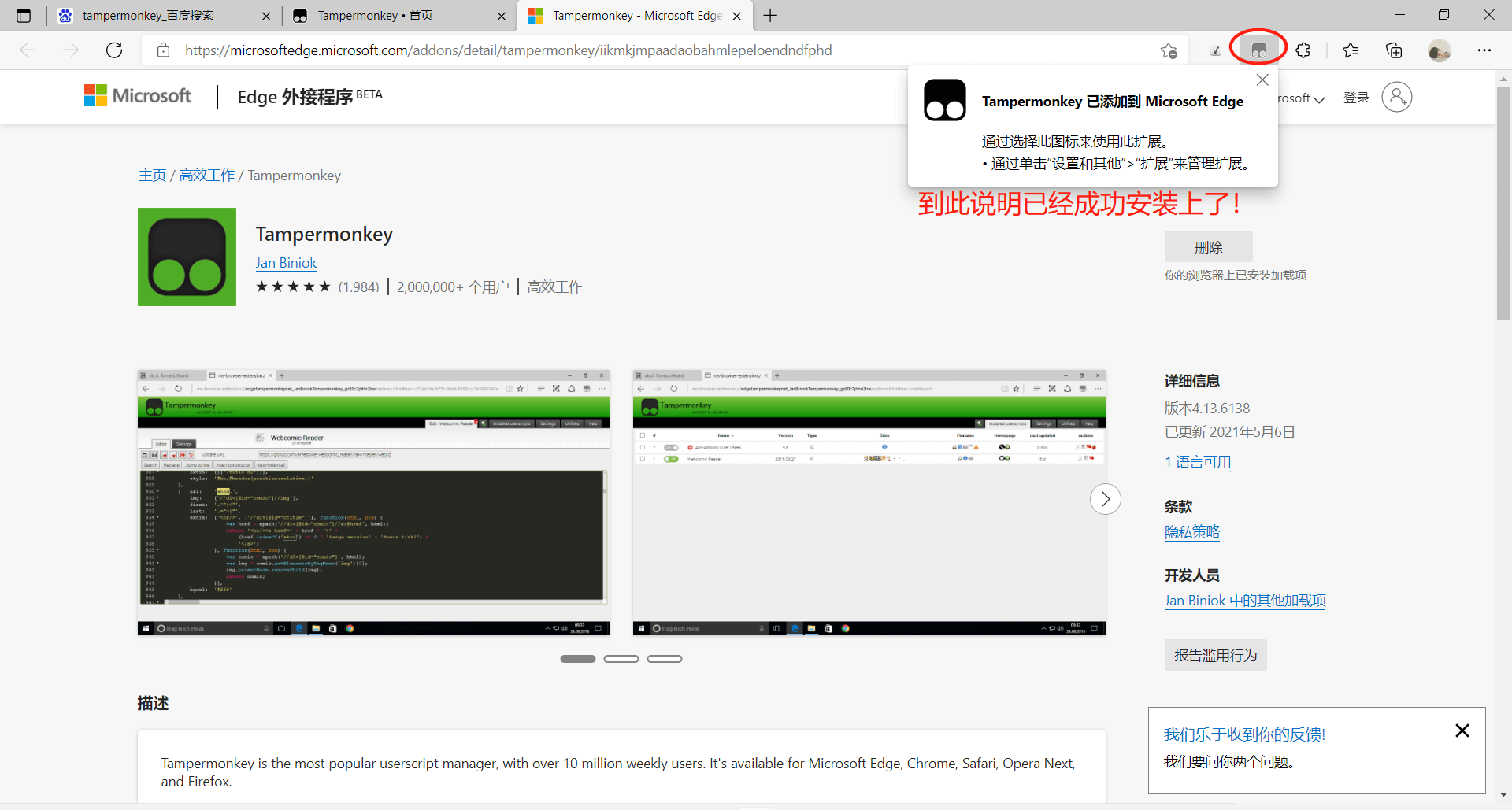Screen dimensions: 1512x810
Task: Click the Tampermonkey extension logo image
Action: point(187,257)
